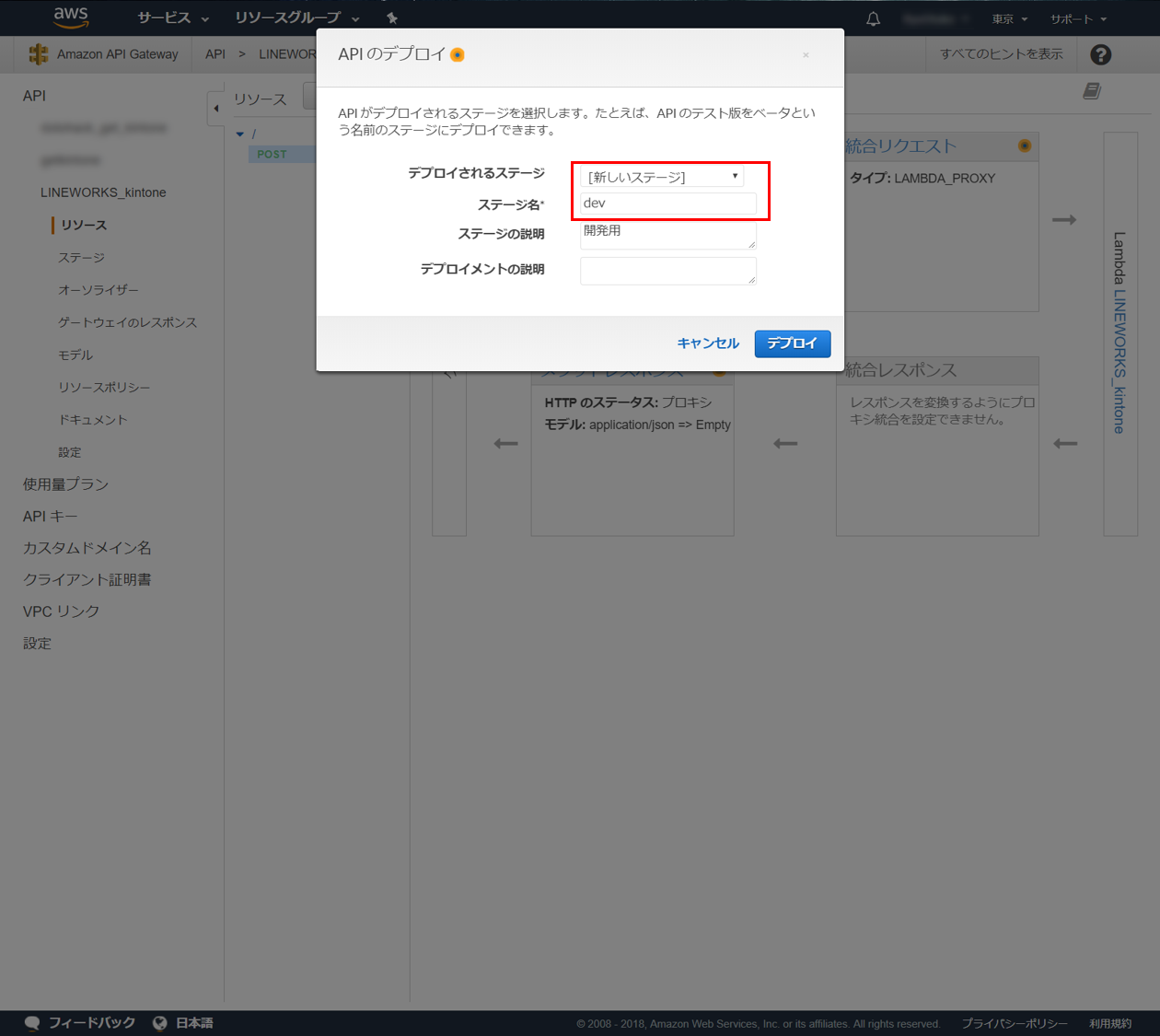The height and width of the screenshot is (1036, 1160).
Task: Click the hint dot beside API のデプロイ title
Action: pyautogui.click(x=458, y=55)
